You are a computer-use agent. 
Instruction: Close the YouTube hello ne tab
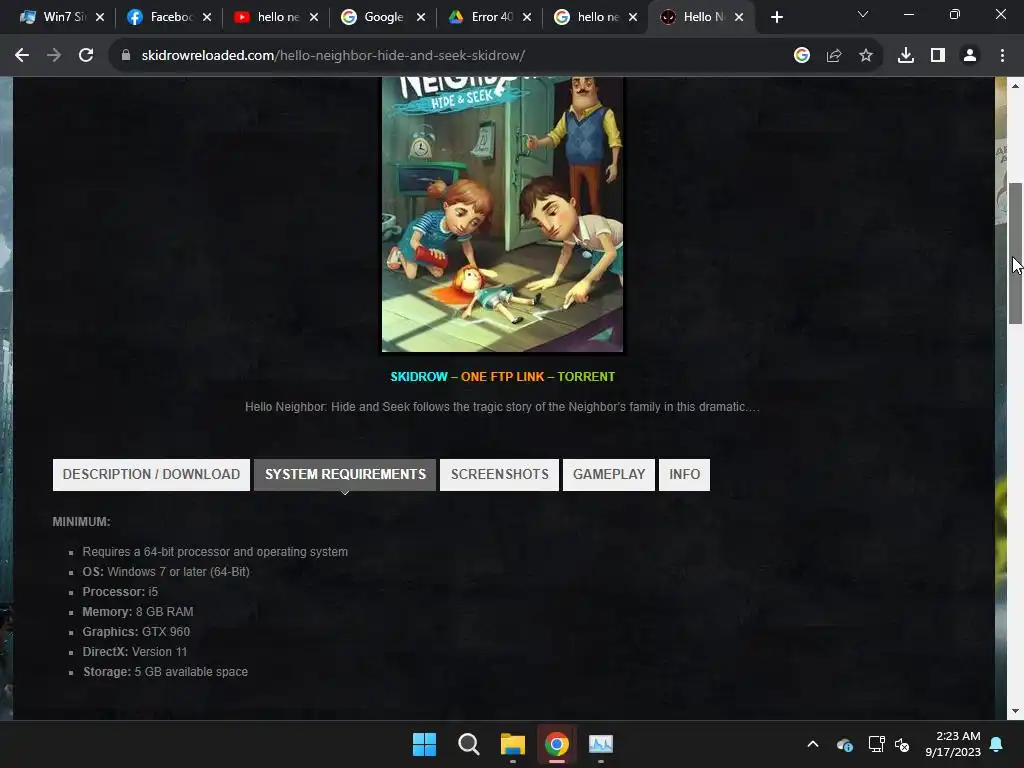[314, 17]
